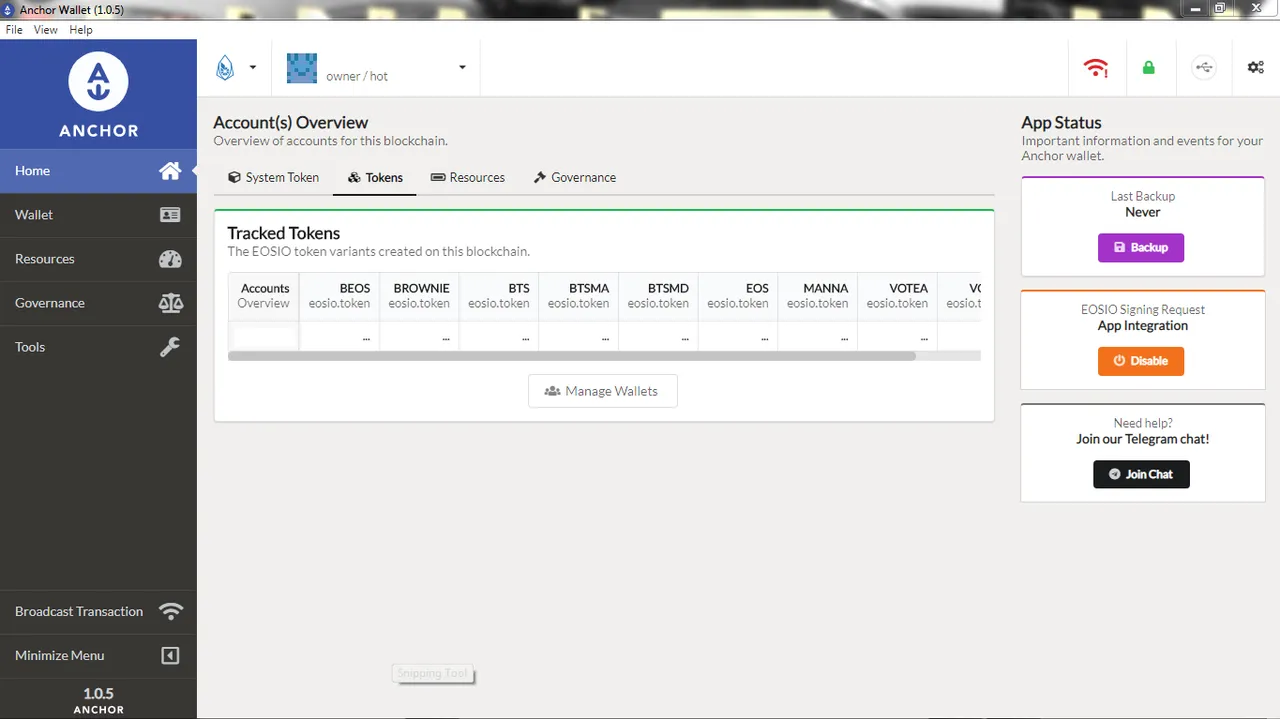1280x719 pixels.
Task: Click Broadcast Transaction label
Action: point(79,611)
